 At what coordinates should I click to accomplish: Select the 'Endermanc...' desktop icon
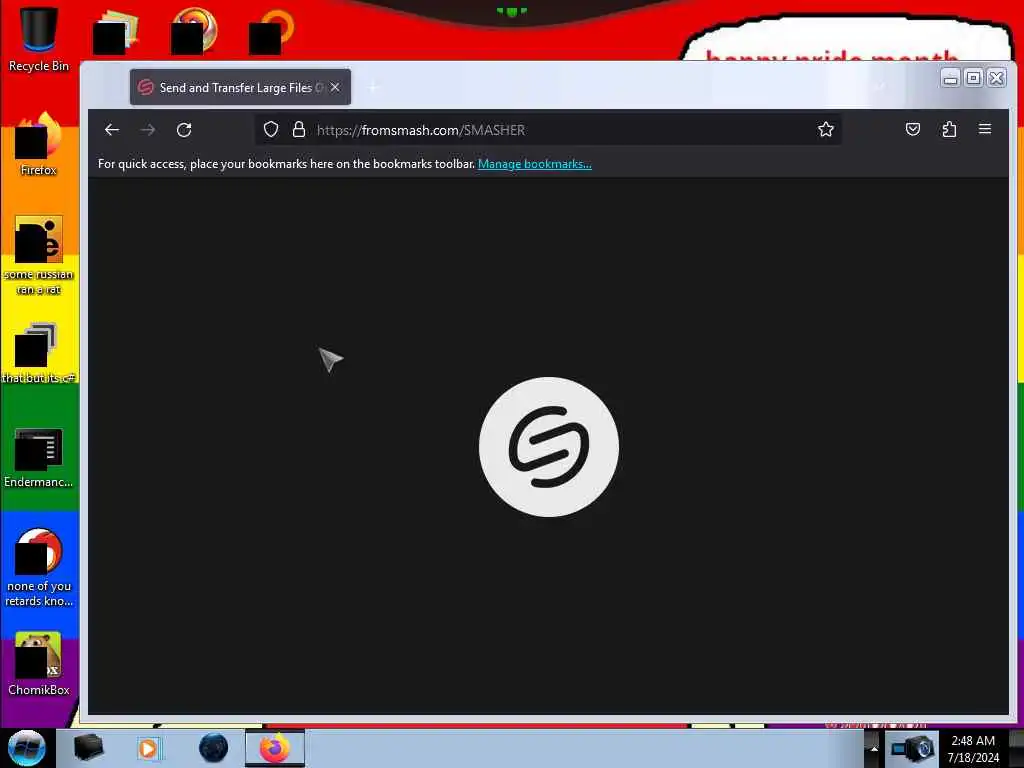click(39, 458)
